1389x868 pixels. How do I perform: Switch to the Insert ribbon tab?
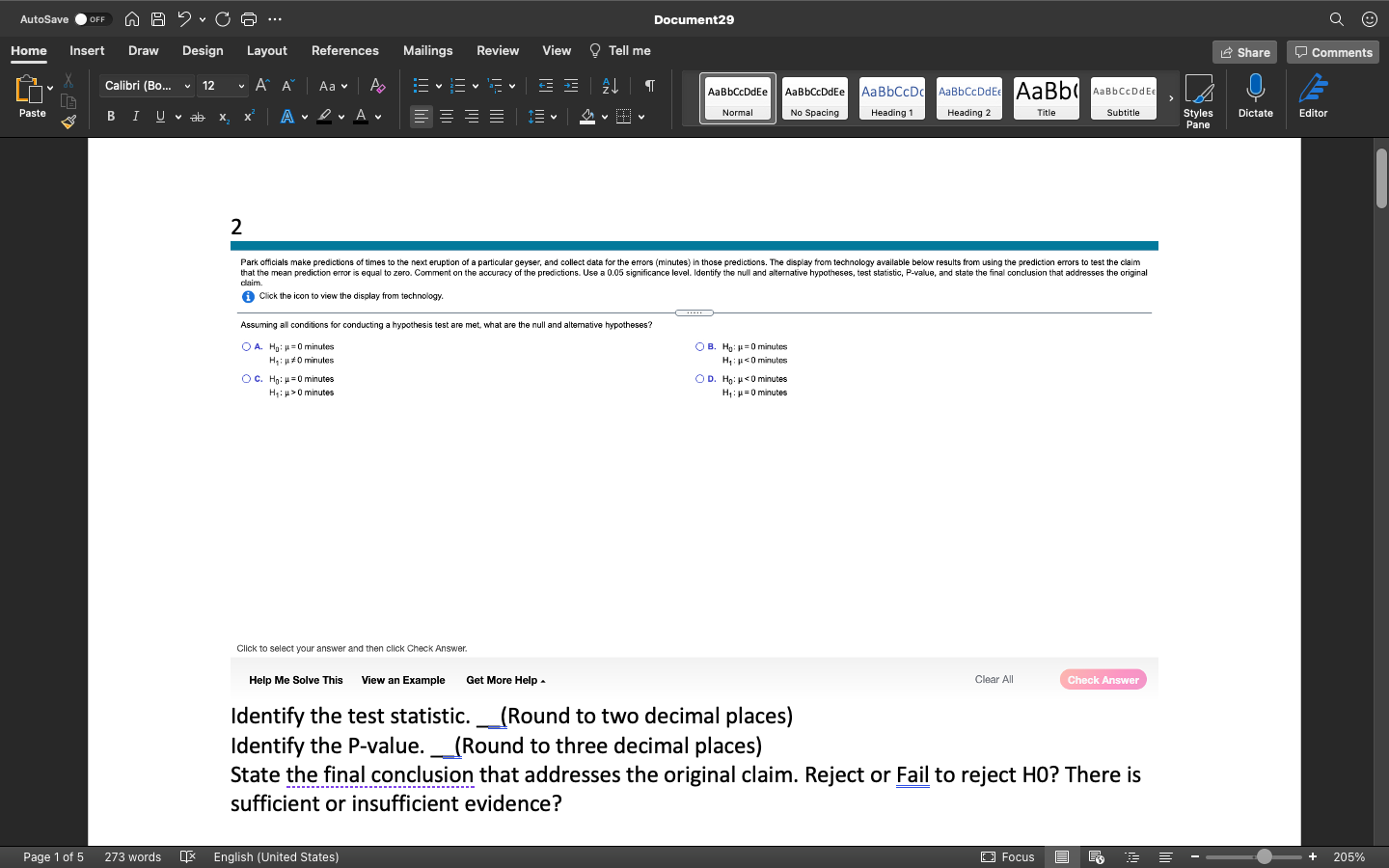(x=87, y=50)
